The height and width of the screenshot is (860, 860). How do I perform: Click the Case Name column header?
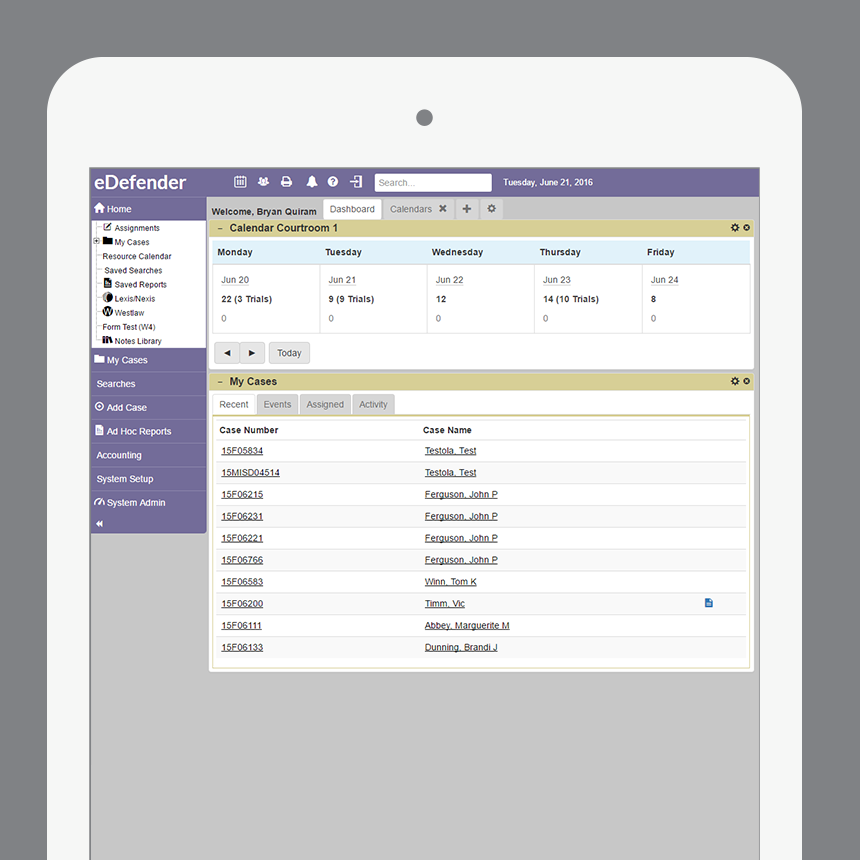click(447, 430)
